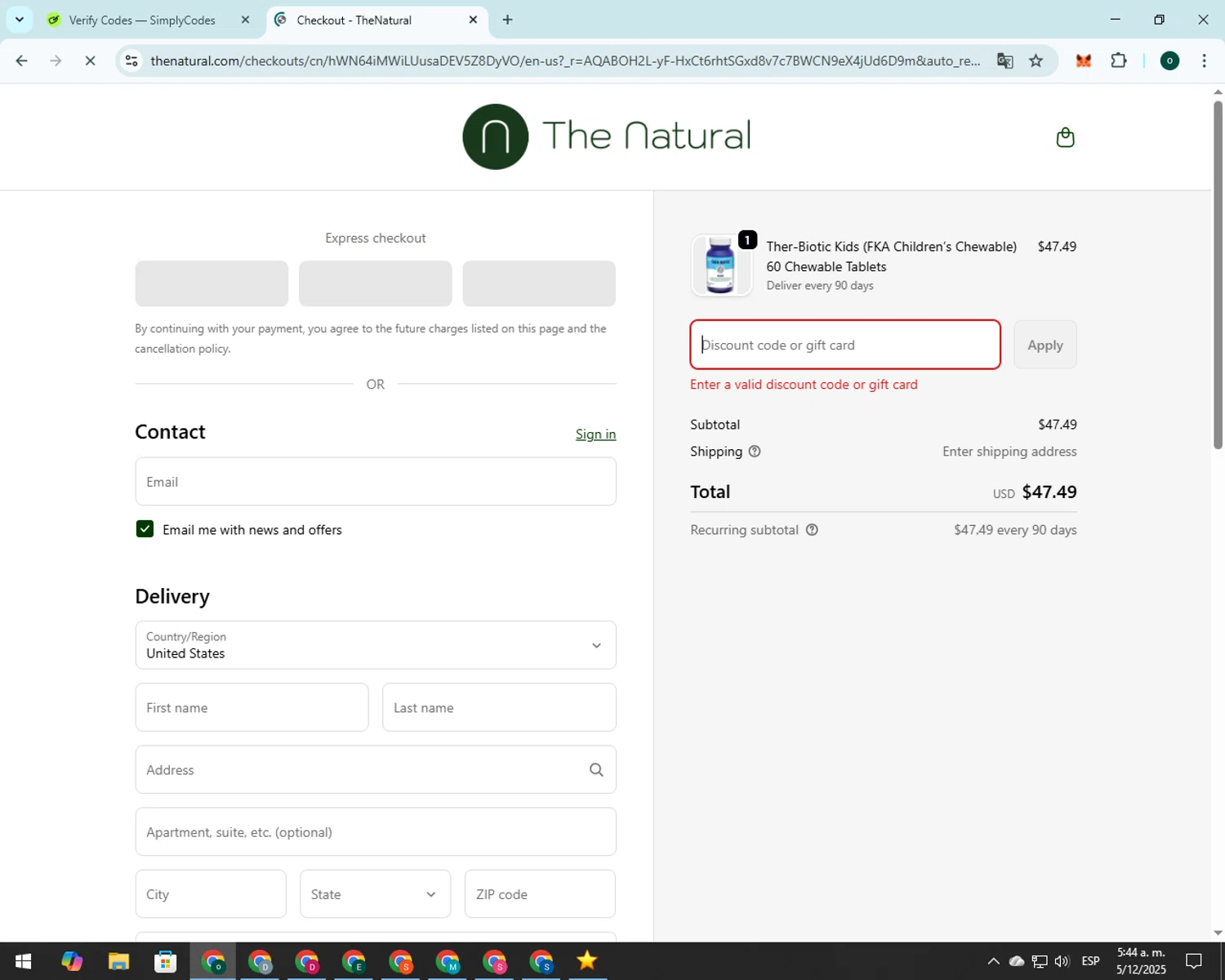Uncheck Email me with news and offers
The height and width of the screenshot is (980, 1225).
(x=145, y=529)
